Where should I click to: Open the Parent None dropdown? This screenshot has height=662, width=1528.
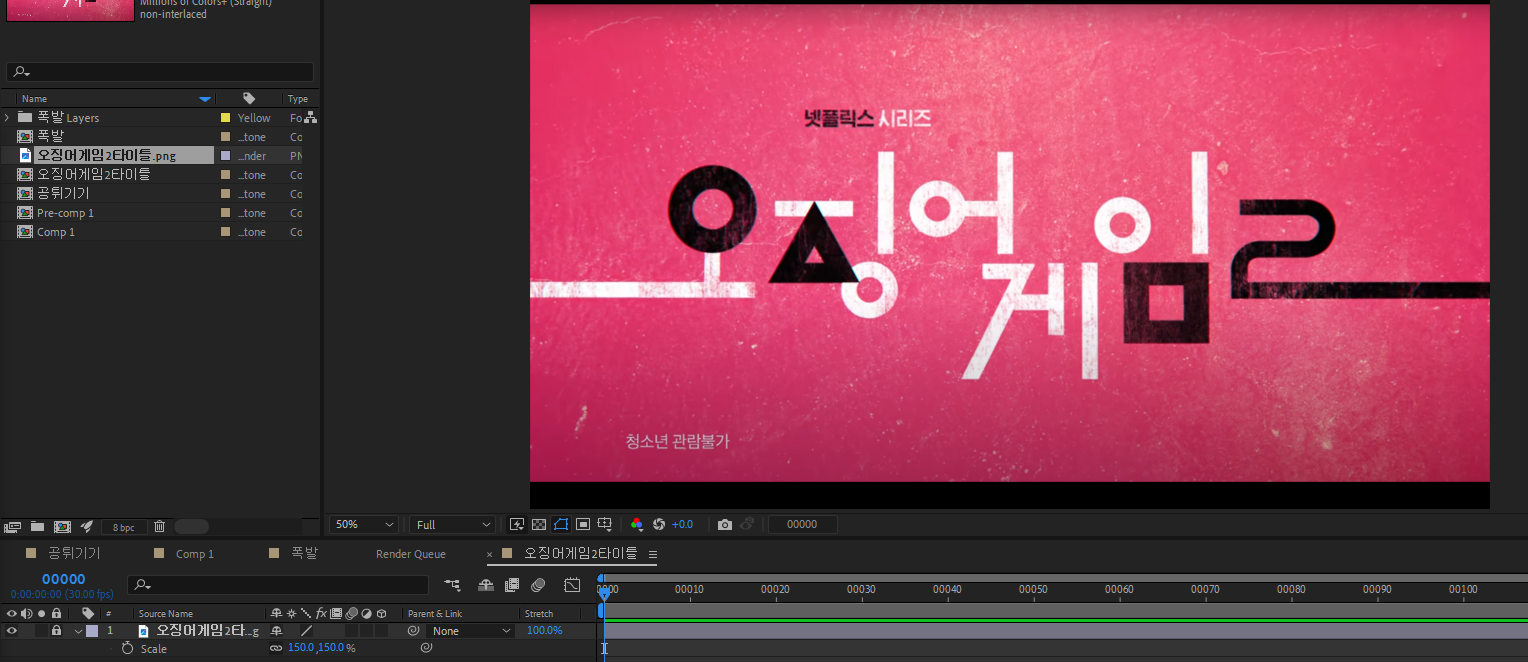(x=470, y=631)
